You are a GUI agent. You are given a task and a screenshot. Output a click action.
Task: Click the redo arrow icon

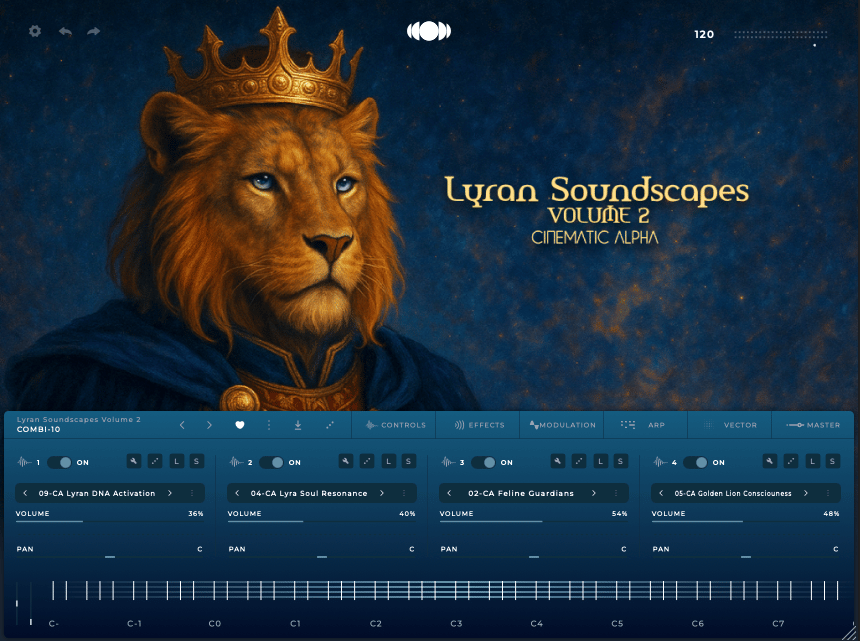(x=94, y=31)
